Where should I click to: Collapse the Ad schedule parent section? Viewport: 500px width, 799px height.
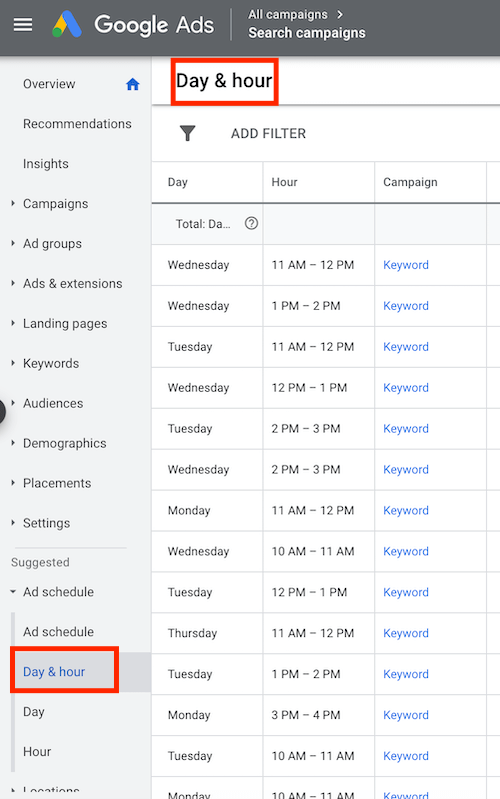coord(13,592)
